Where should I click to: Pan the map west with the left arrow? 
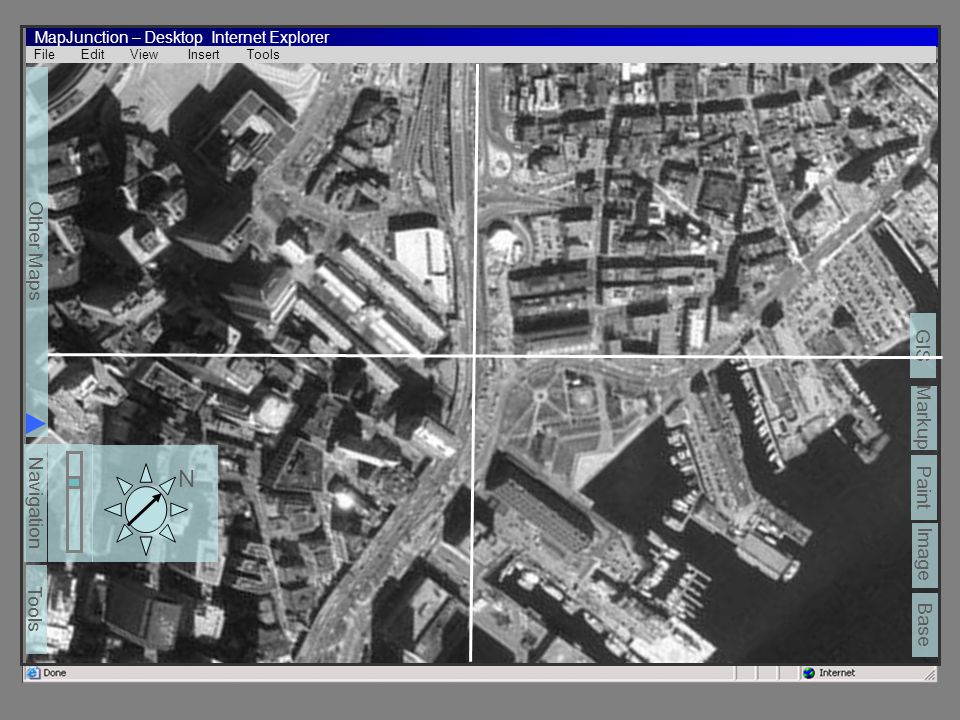coord(113,509)
